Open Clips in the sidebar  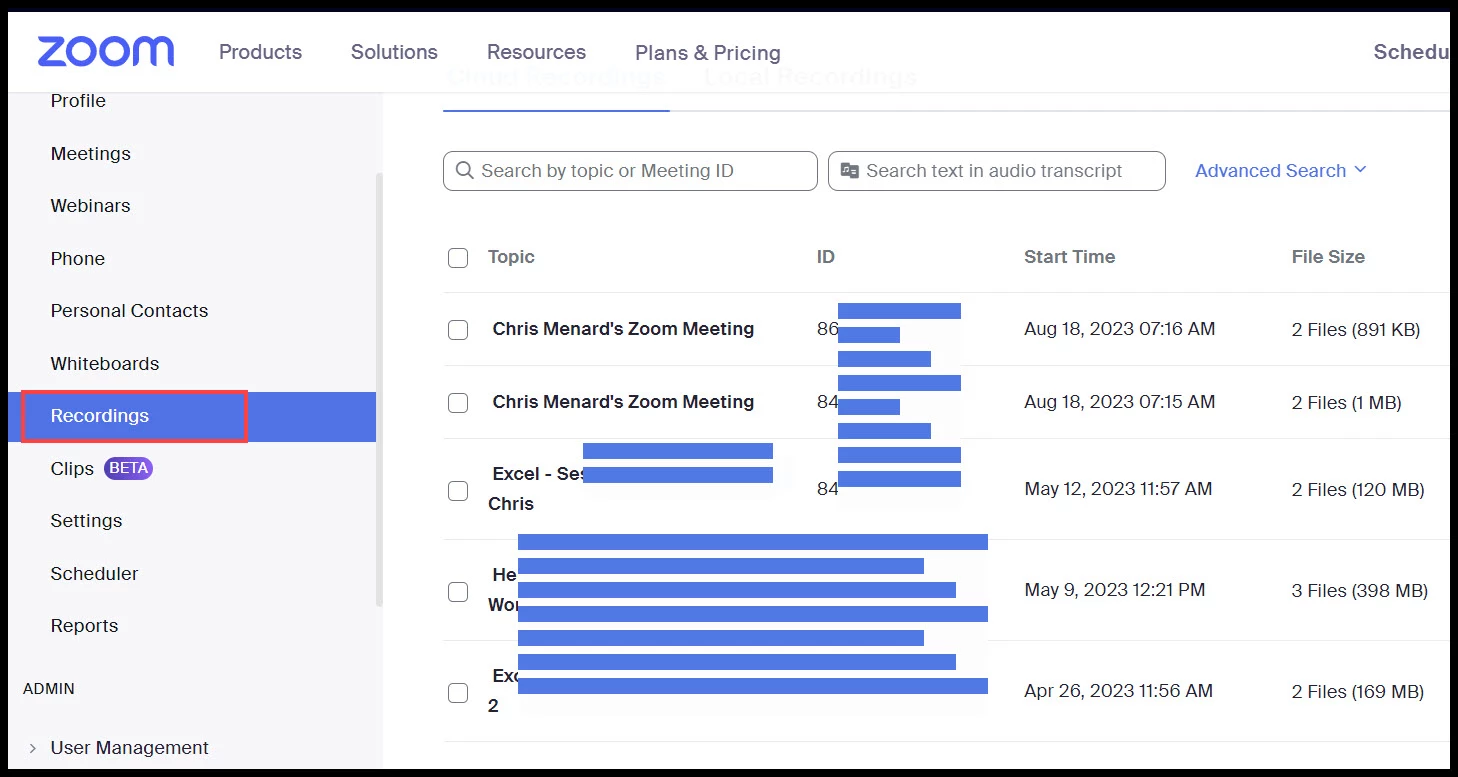(72, 469)
